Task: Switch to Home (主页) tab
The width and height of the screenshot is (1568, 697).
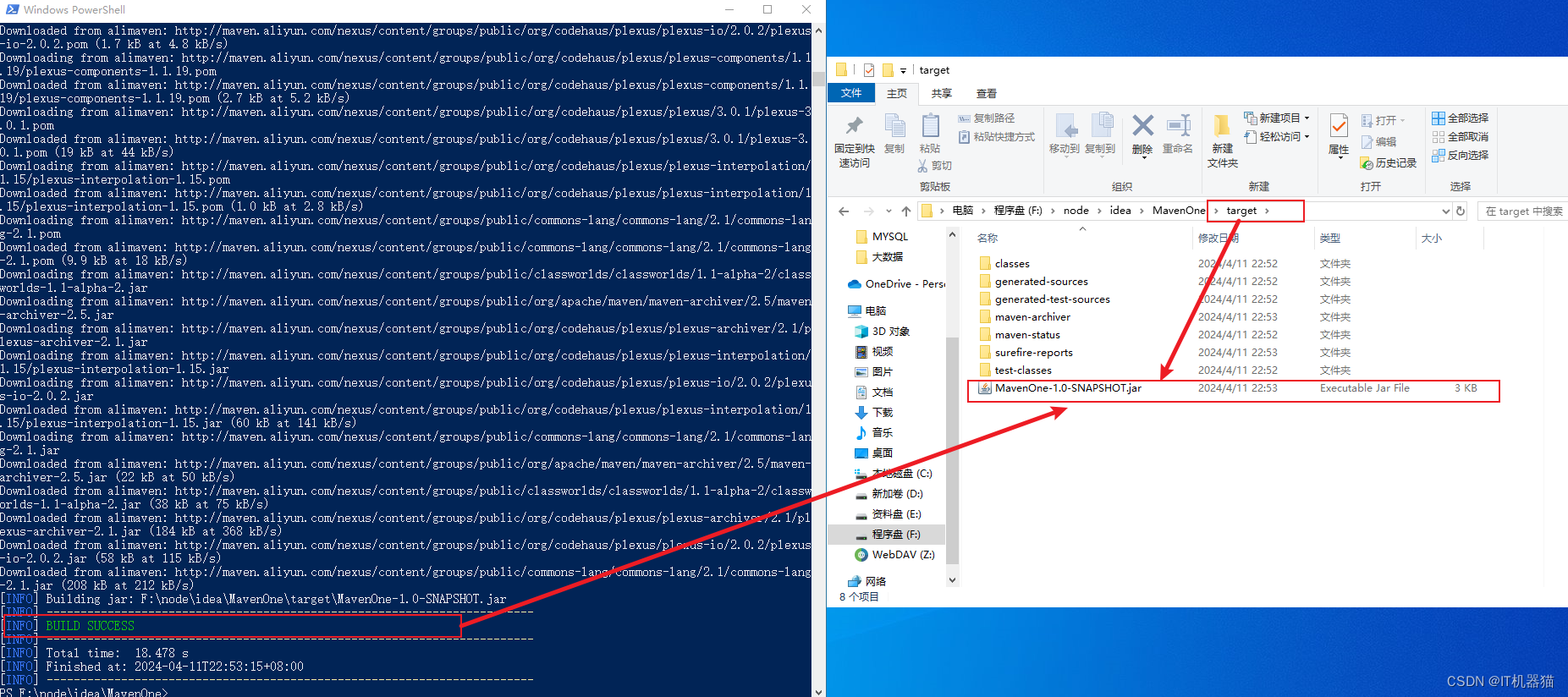Action: coord(897,93)
